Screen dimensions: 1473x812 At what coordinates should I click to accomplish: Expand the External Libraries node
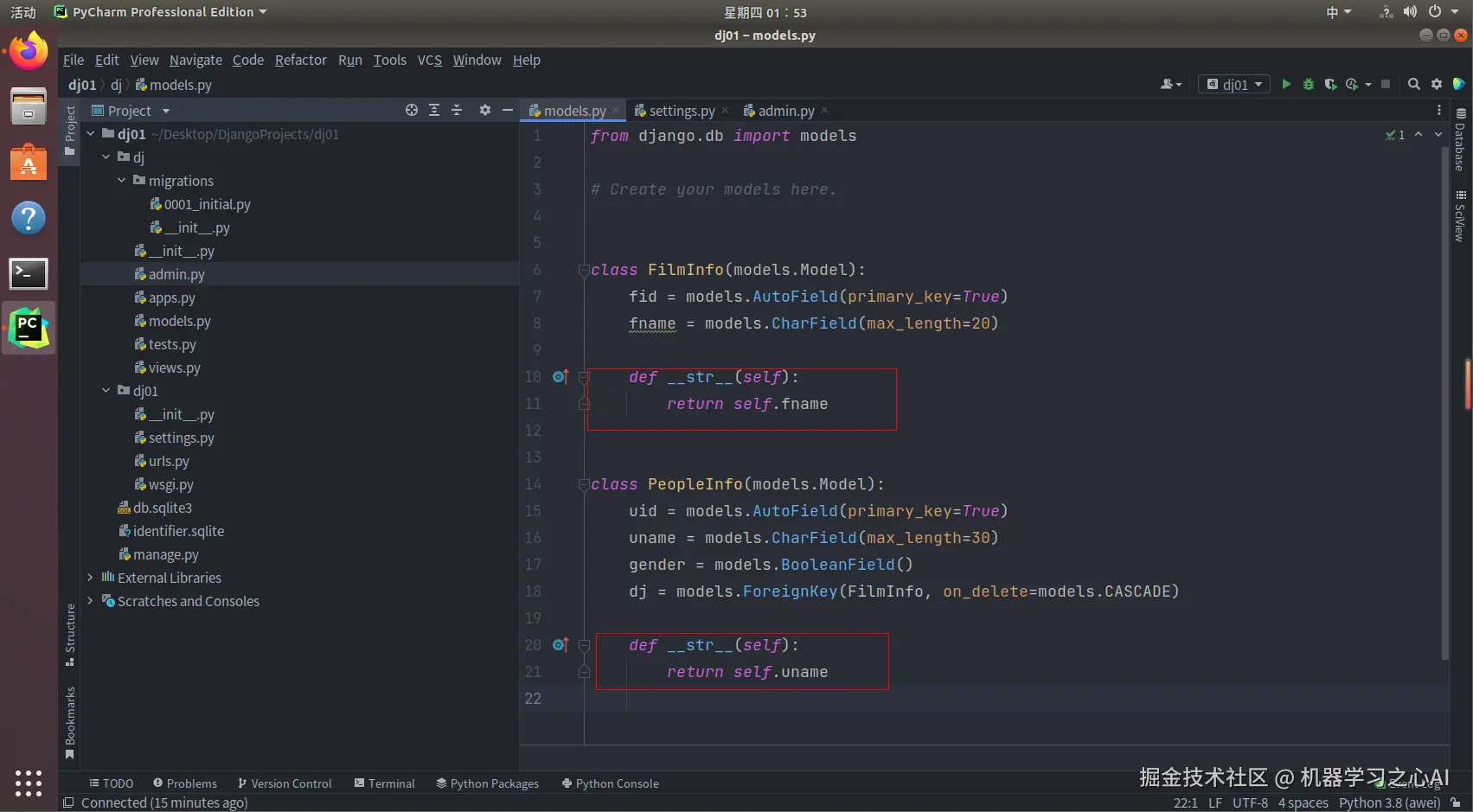pyautogui.click(x=90, y=578)
